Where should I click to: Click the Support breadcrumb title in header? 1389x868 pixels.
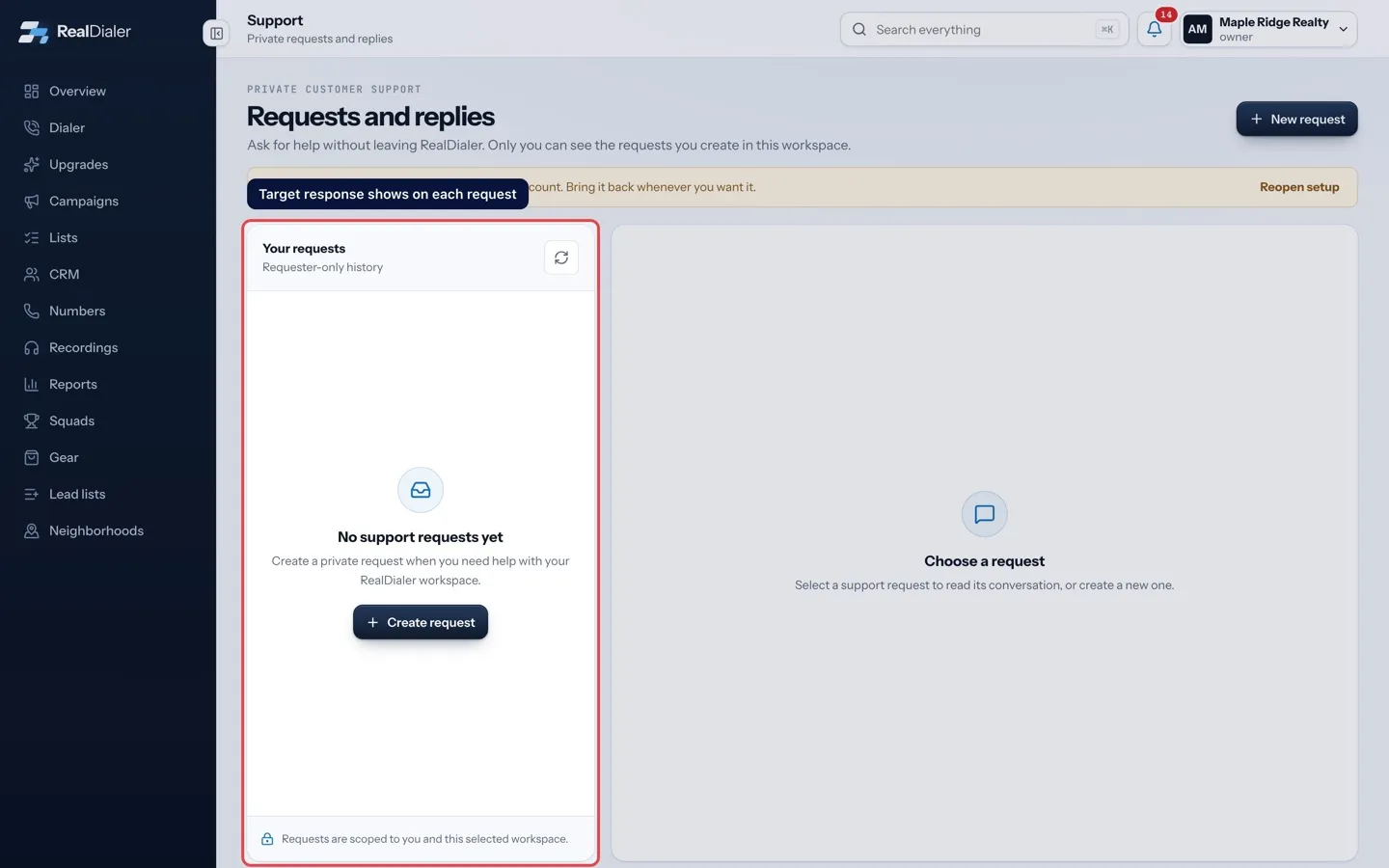point(275,20)
